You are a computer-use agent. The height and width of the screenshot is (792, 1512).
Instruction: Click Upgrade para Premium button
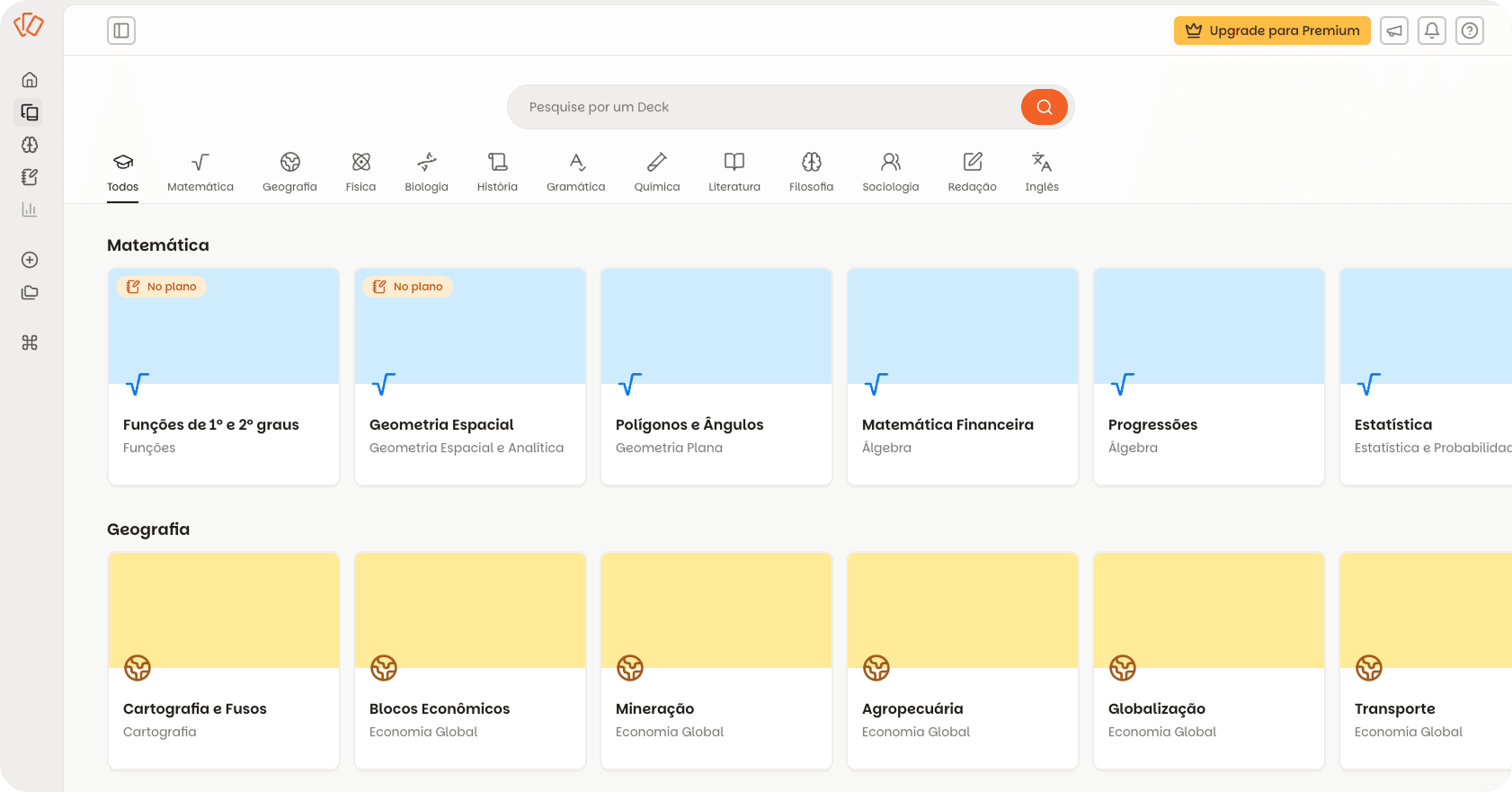point(1272,31)
